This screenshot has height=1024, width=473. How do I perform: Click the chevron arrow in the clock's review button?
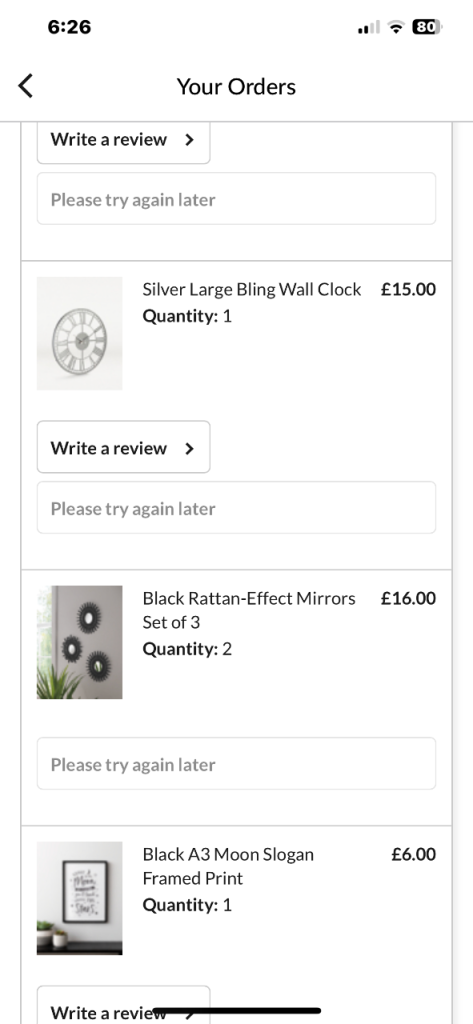tap(189, 448)
